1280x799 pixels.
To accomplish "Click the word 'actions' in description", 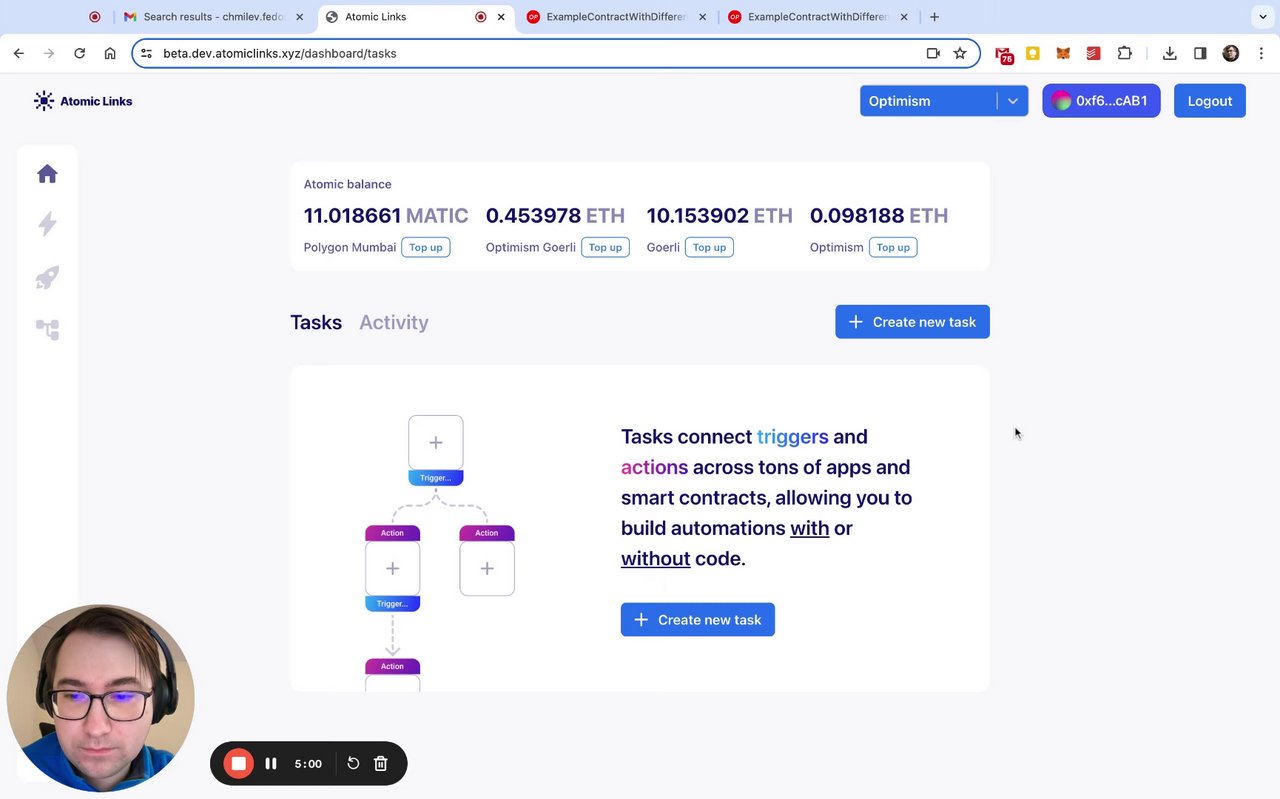I will click(x=655, y=467).
